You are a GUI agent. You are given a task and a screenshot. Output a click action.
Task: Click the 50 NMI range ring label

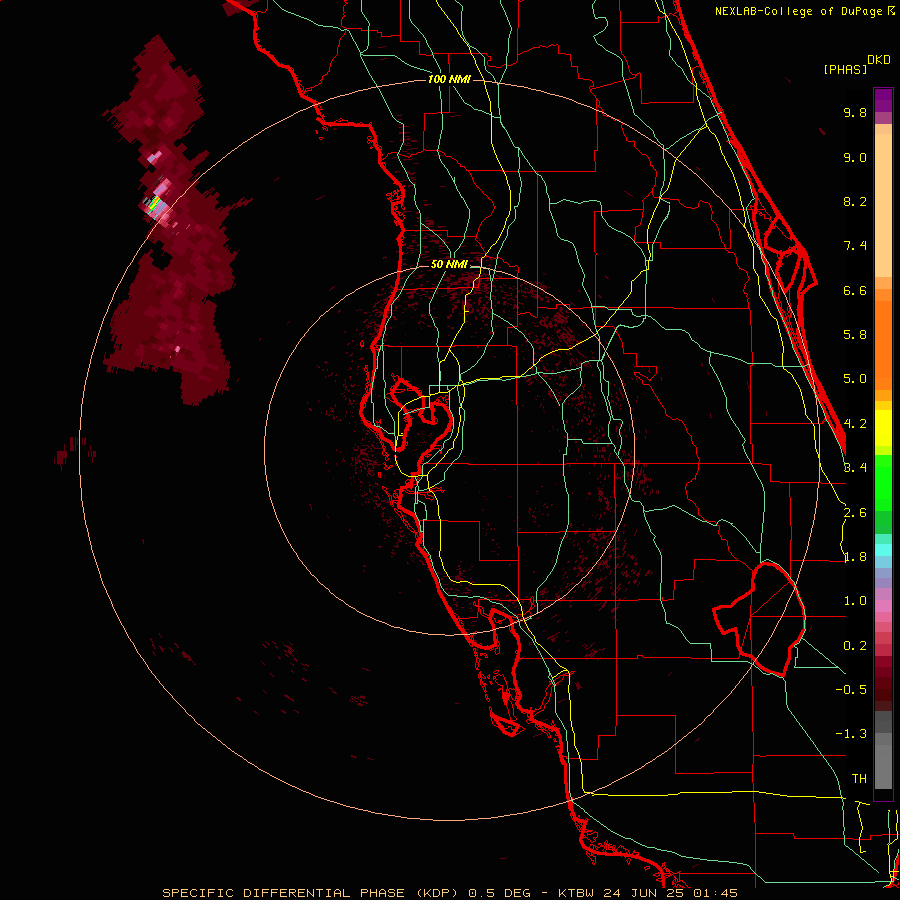tap(449, 264)
